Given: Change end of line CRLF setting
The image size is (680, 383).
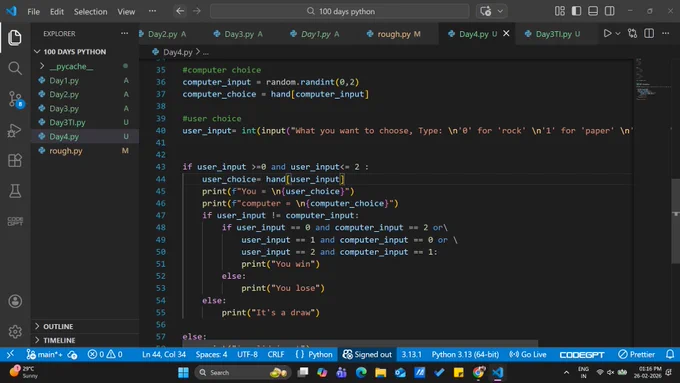Looking at the screenshot, I should [x=276, y=354].
